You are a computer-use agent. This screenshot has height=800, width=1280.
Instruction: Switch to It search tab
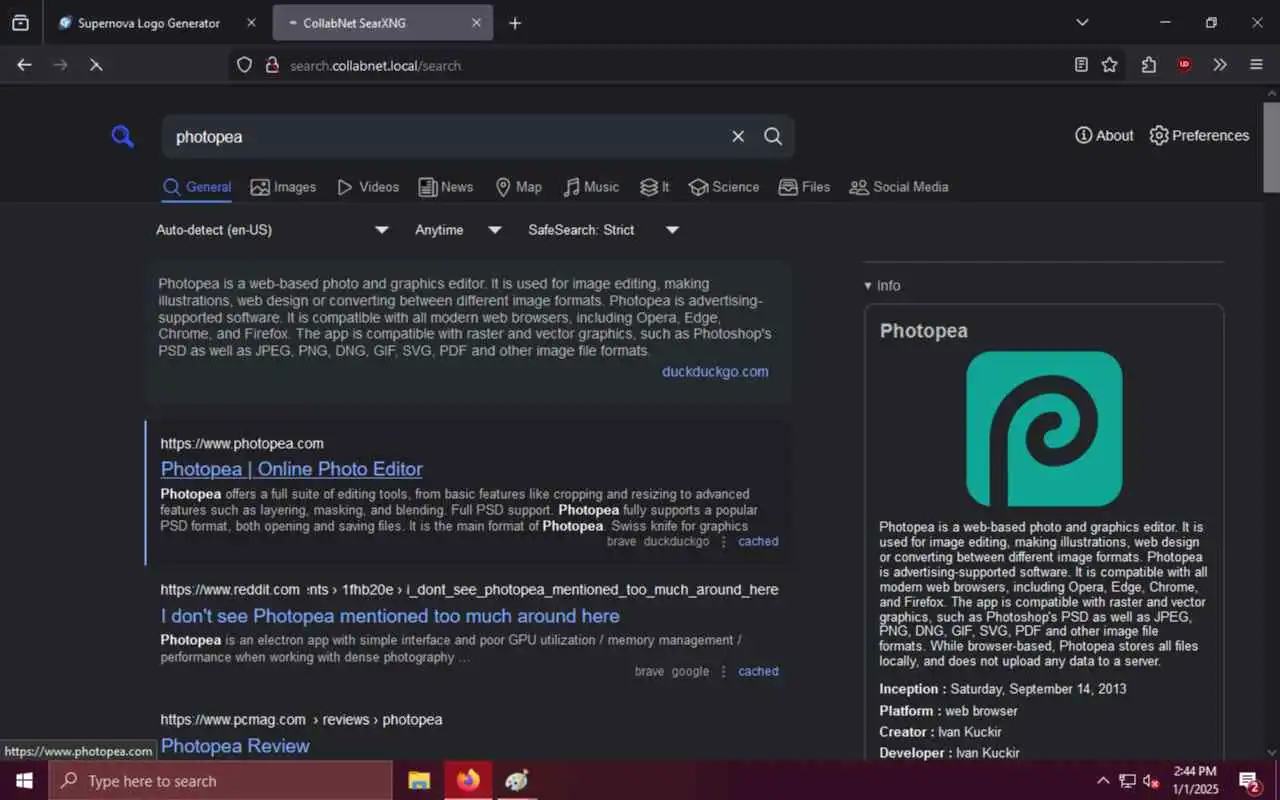(655, 187)
